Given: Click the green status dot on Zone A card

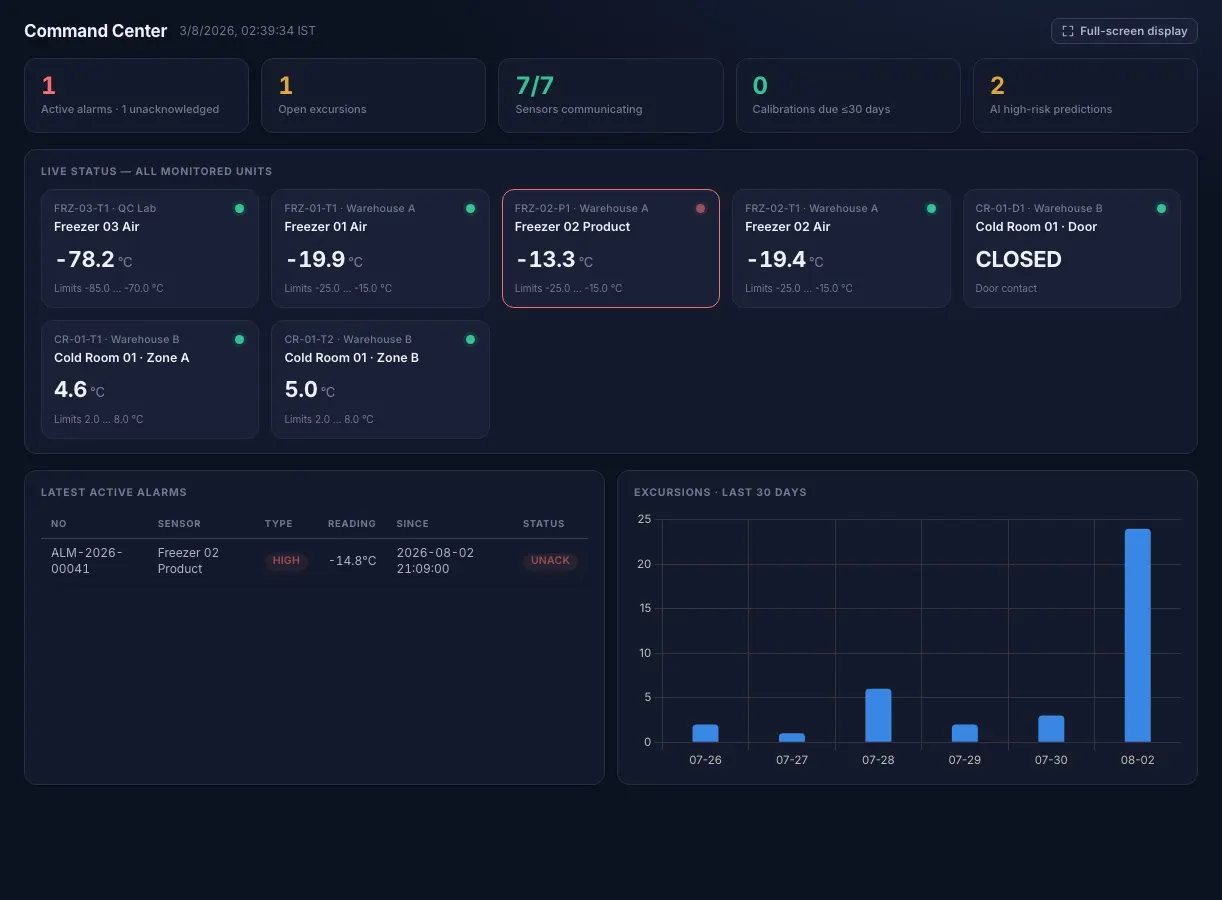Looking at the screenshot, I should [x=239, y=339].
